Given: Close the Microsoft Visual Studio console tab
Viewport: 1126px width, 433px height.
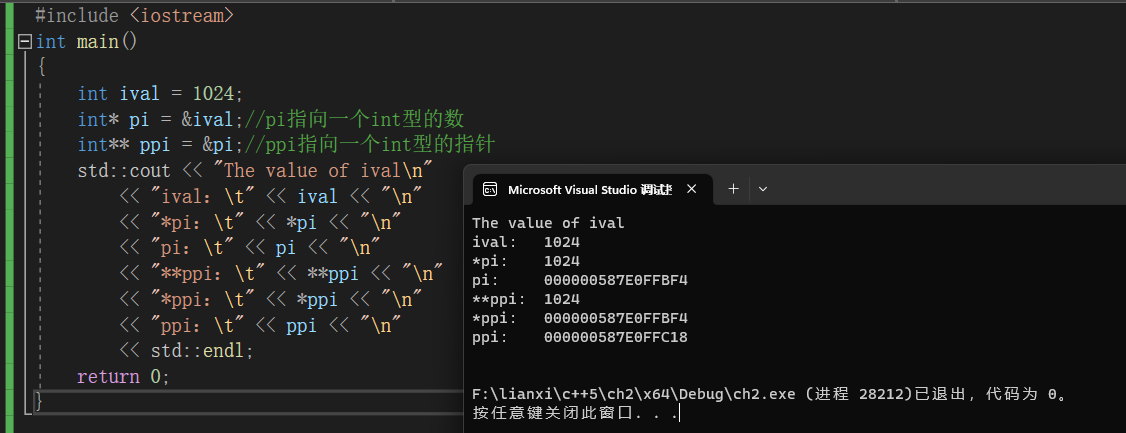Looking at the screenshot, I should tap(691, 190).
